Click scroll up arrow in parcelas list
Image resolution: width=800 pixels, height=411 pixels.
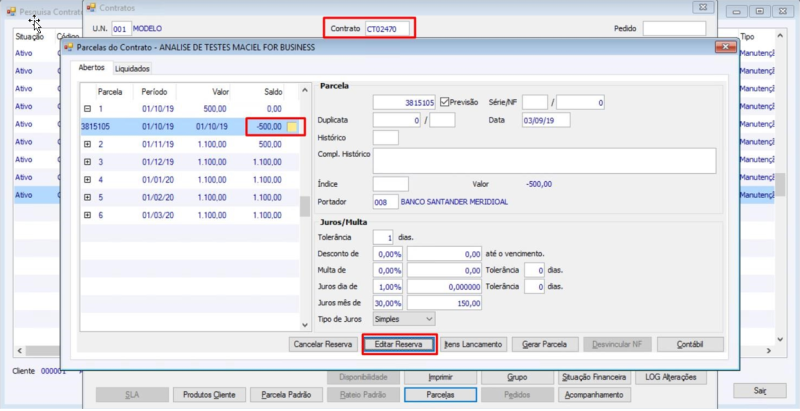pyautogui.click(x=305, y=90)
